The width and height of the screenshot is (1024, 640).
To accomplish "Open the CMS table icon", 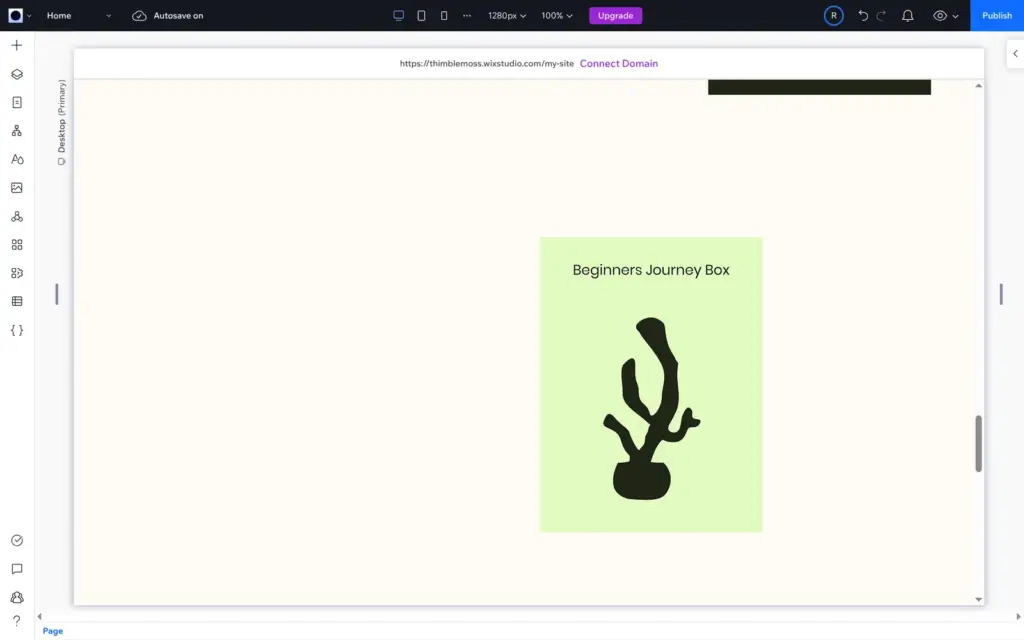I will click(x=17, y=302).
